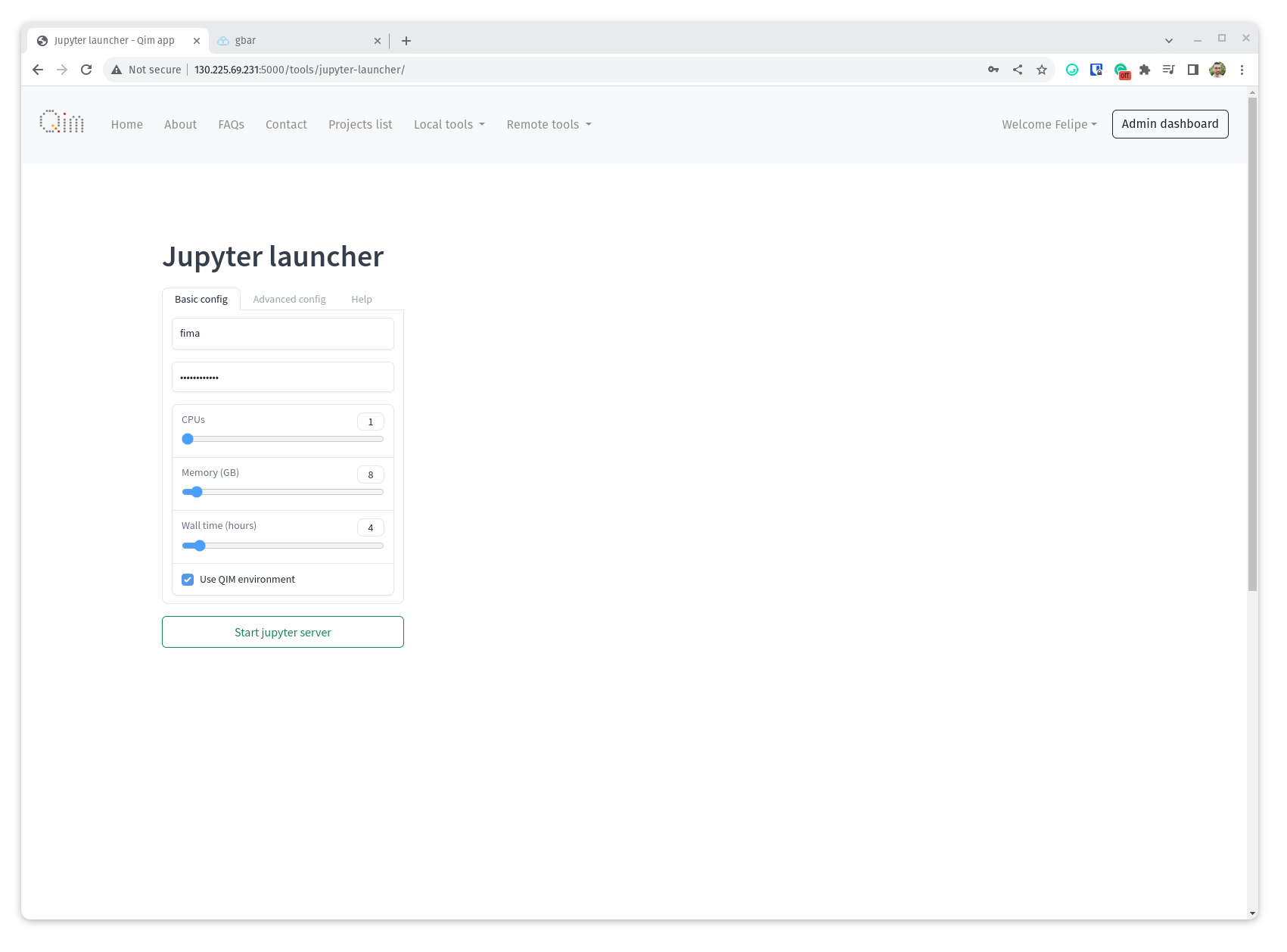1287x952 pixels.
Task: Click the green extension icon marked off
Action: [x=1121, y=70]
